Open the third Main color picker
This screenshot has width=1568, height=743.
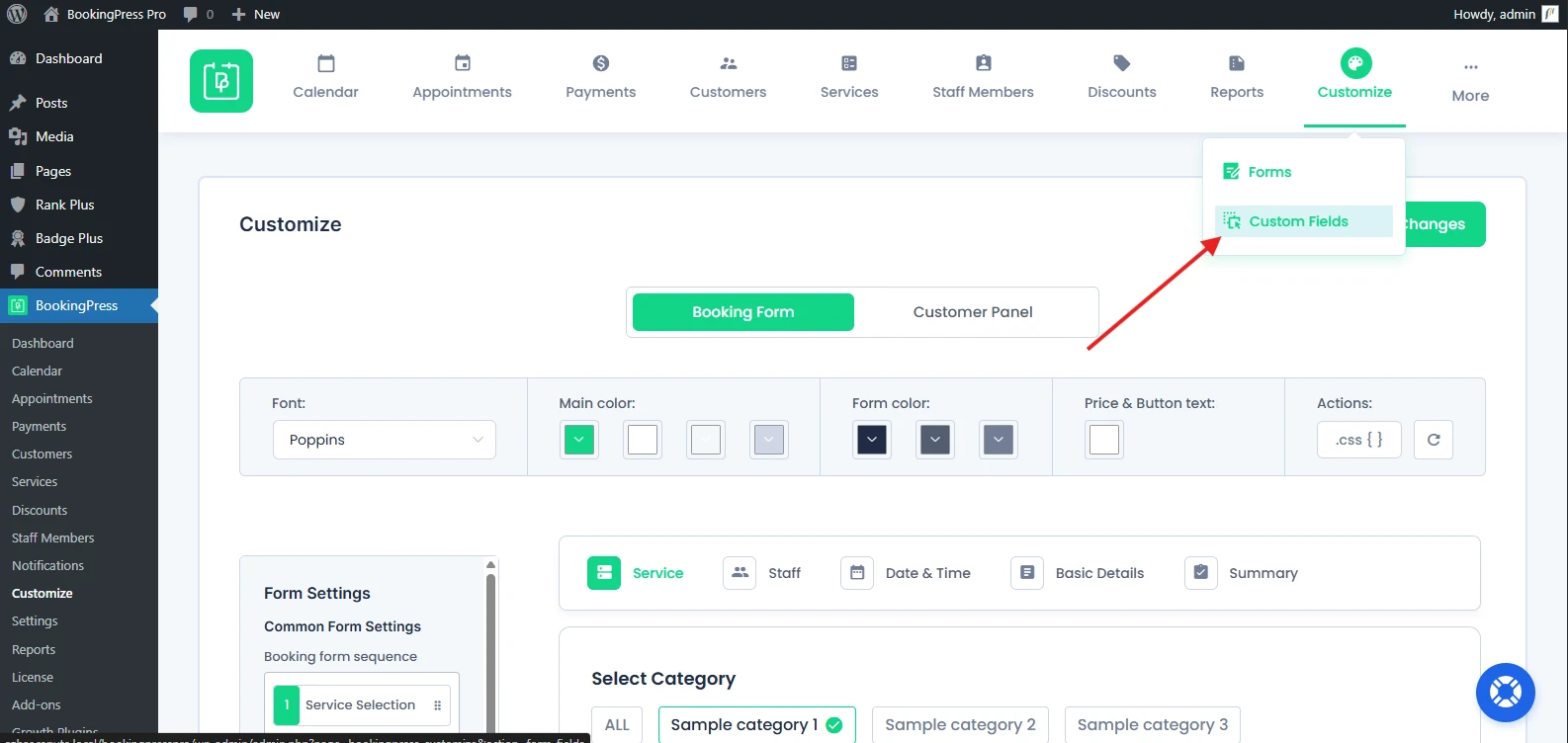[706, 440]
